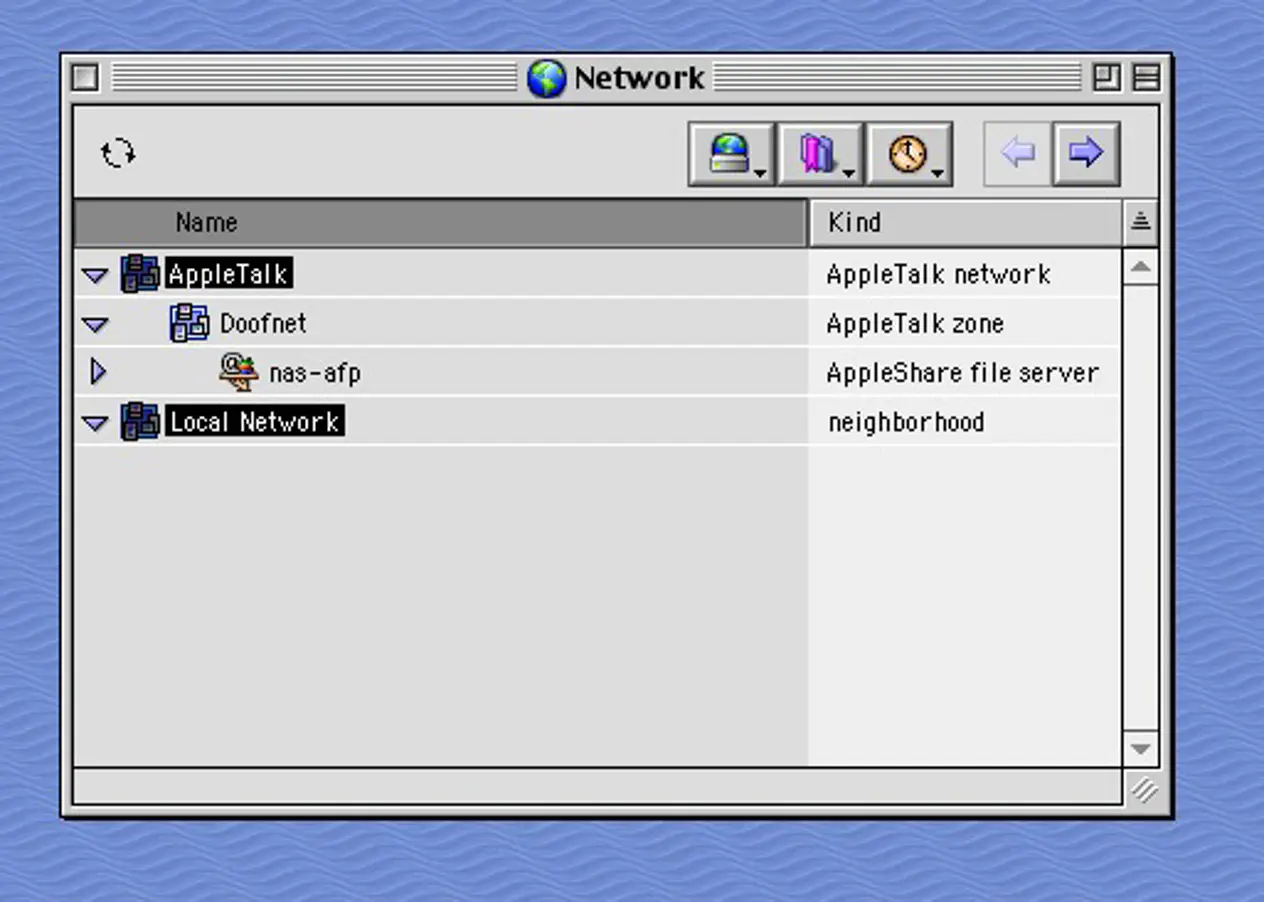The image size is (1264, 902).
Task: Click 'AppleTalk zone' kind text
Action: click(915, 323)
